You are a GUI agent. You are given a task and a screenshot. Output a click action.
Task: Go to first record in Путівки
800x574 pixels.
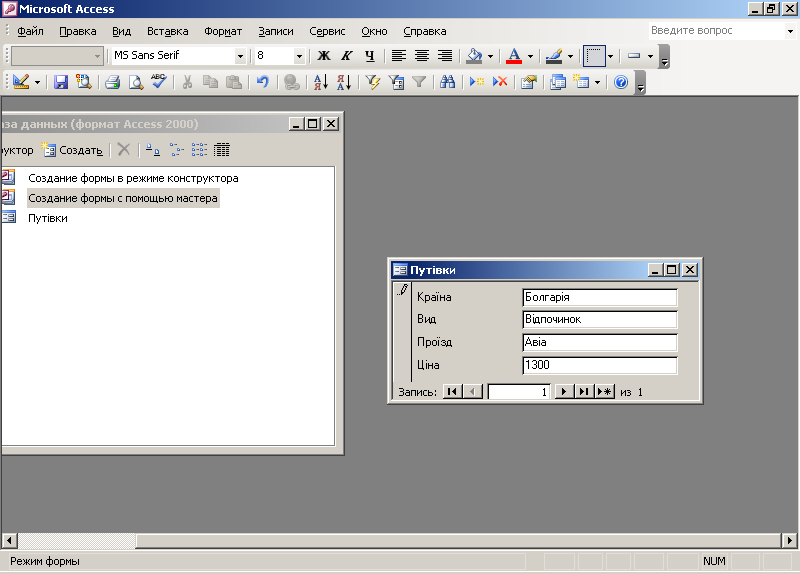452,392
